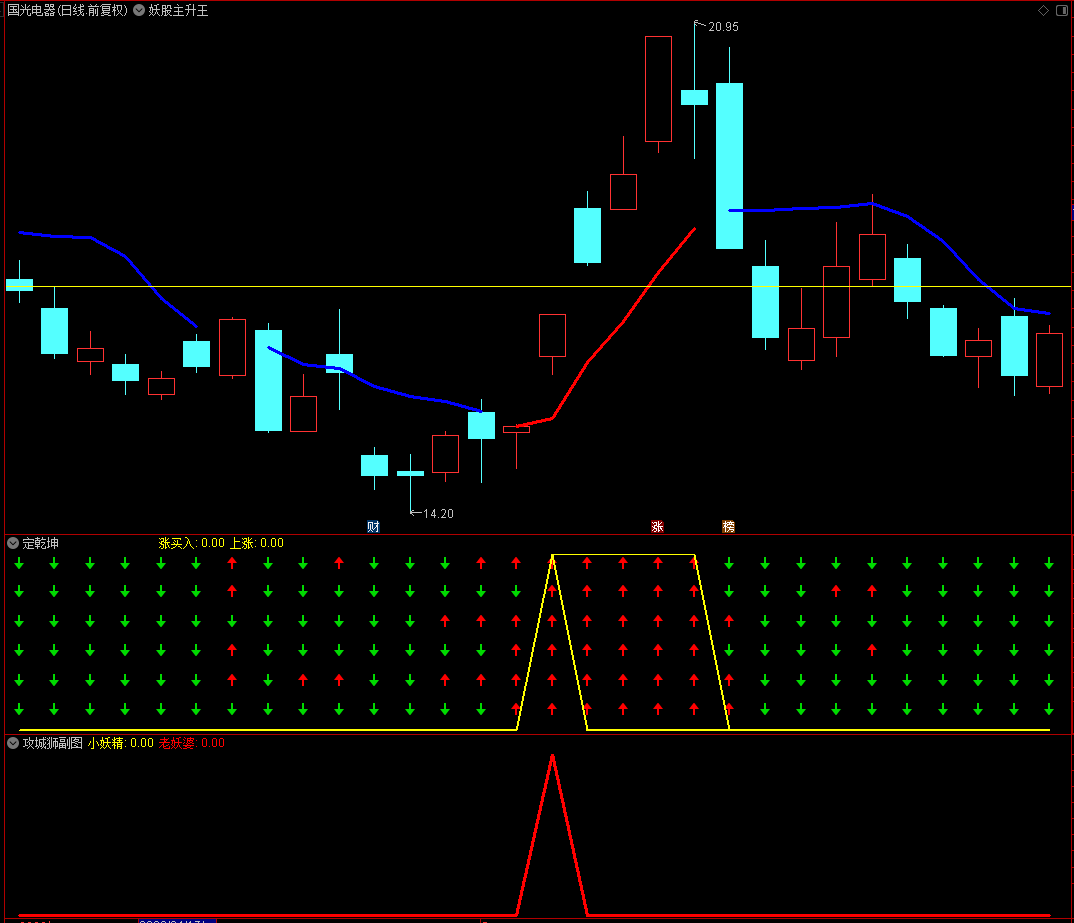1074x923 pixels.
Task: Click the 榜 leaderboard event marker
Action: [x=729, y=527]
